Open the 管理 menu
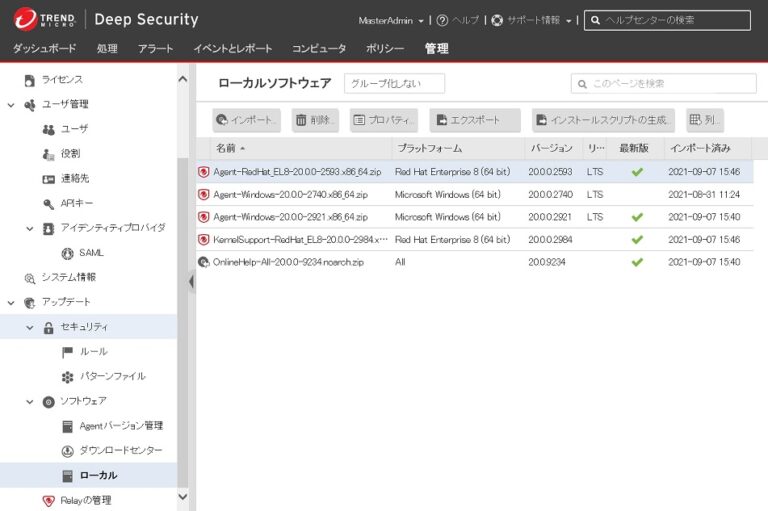This screenshot has height=511, width=768. tap(436, 49)
